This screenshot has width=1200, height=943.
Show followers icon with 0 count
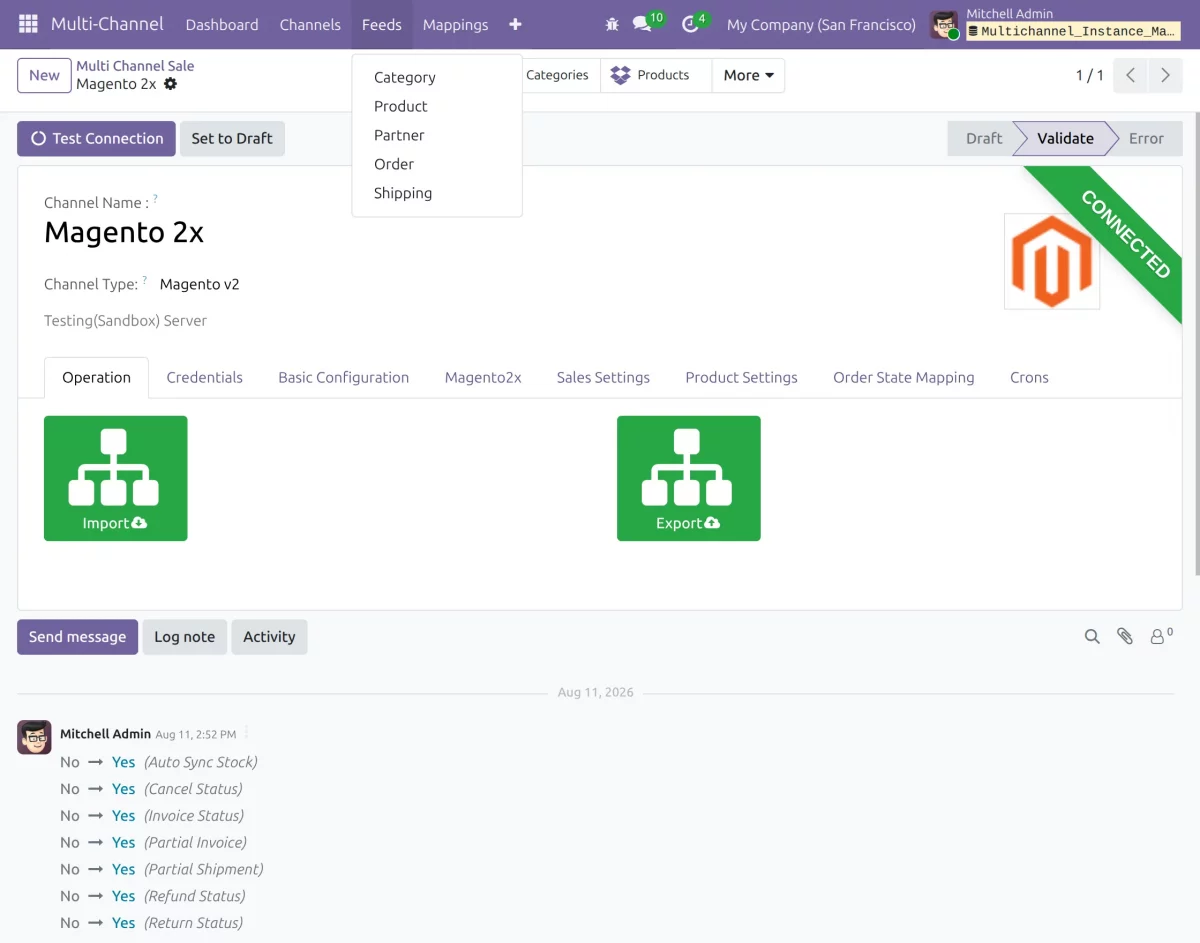coord(1161,635)
